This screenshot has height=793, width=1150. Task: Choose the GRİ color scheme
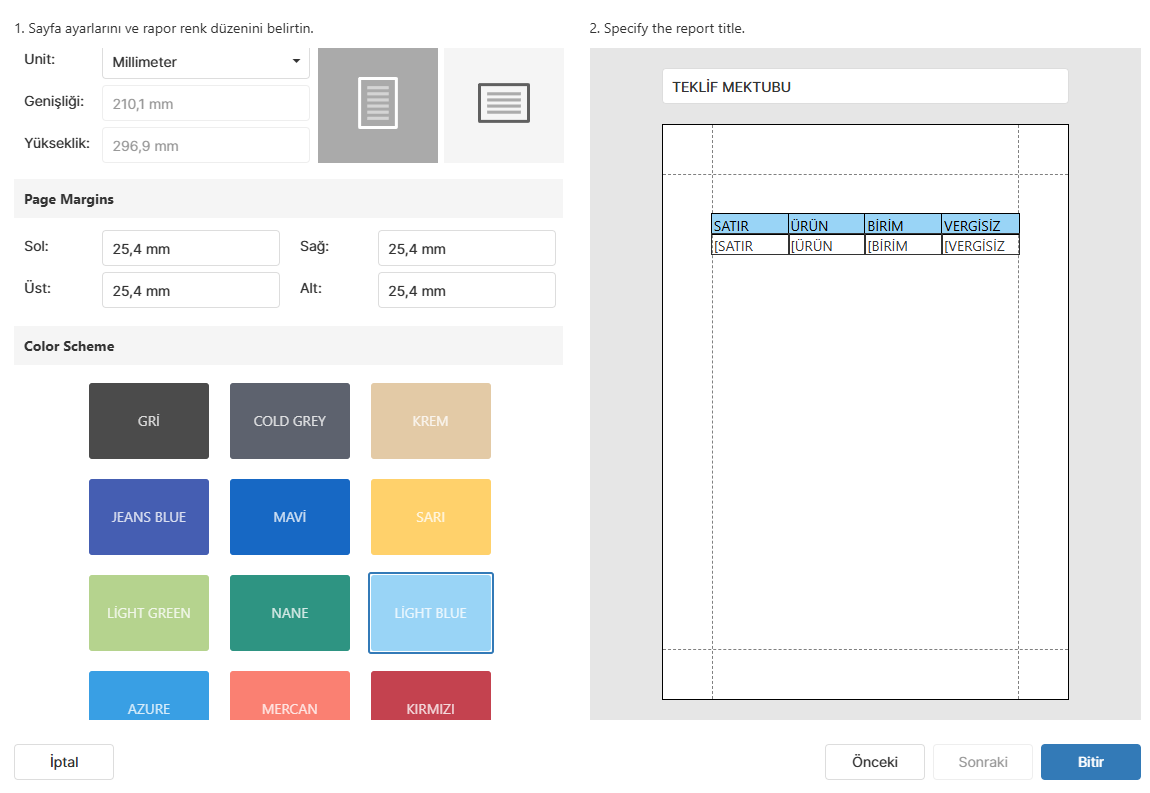(149, 421)
